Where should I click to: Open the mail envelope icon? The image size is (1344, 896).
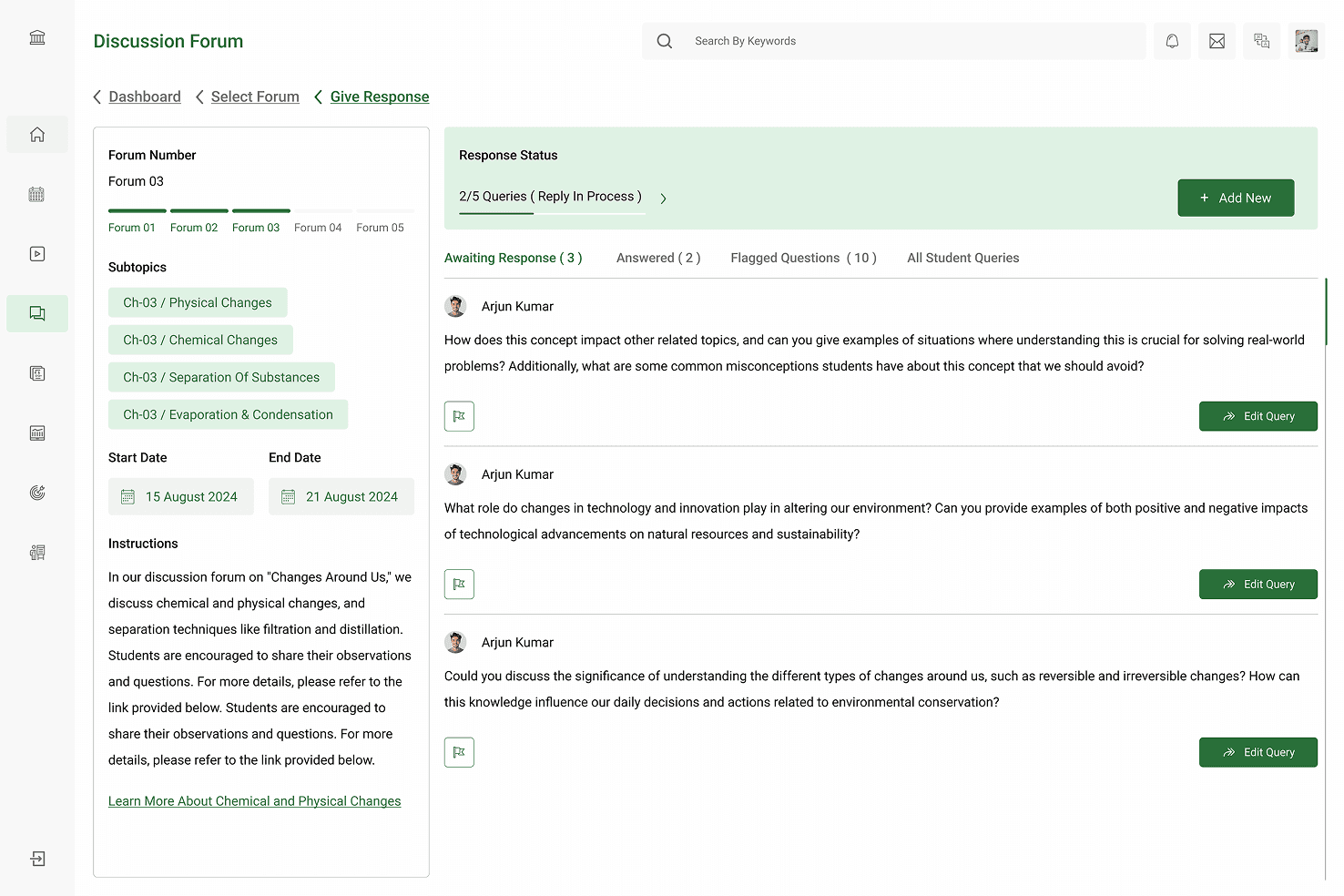tap(1217, 41)
